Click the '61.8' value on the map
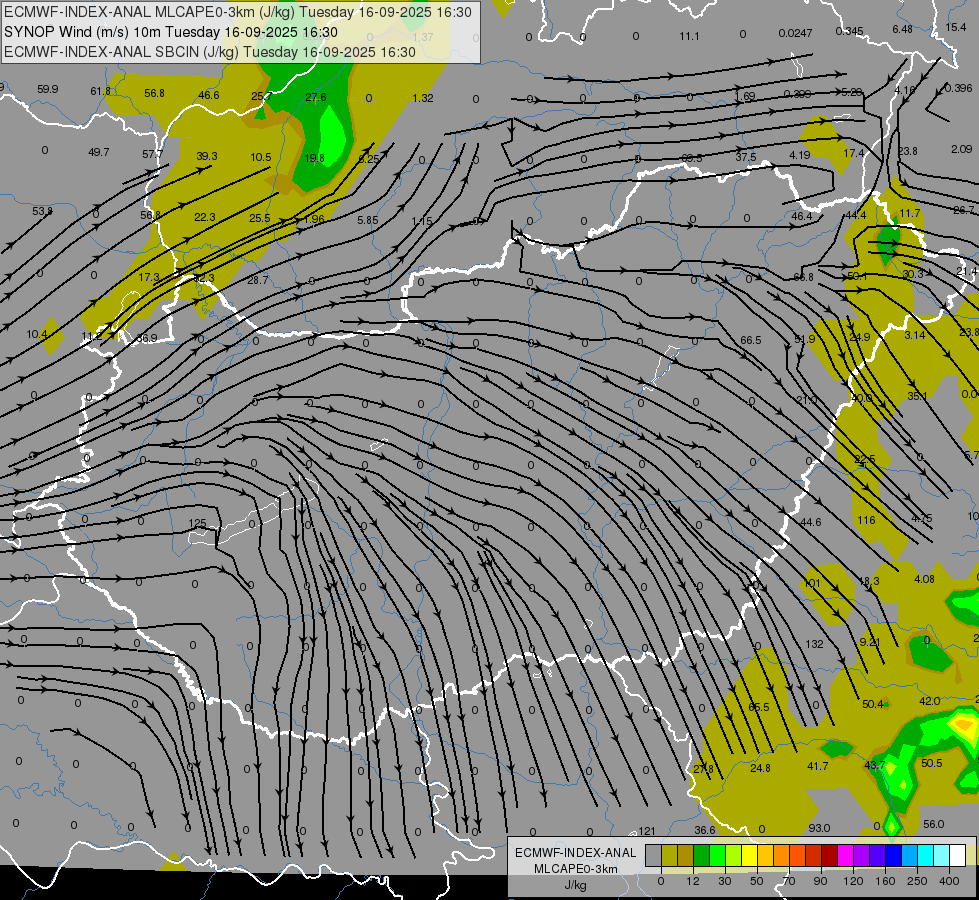Image resolution: width=979 pixels, height=900 pixels. coord(101,91)
